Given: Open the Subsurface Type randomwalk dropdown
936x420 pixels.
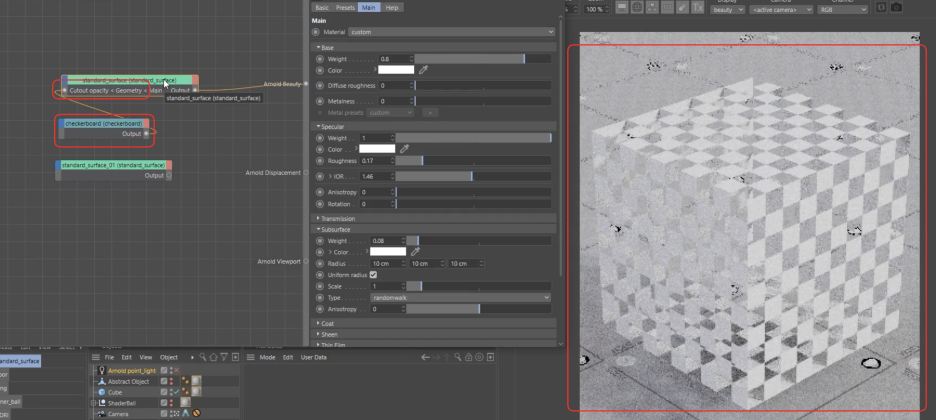Looking at the screenshot, I should pyautogui.click(x=460, y=298).
